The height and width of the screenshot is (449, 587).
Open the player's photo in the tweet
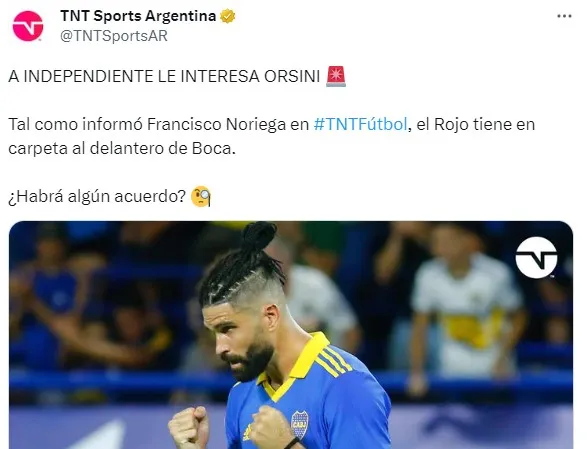pos(291,335)
